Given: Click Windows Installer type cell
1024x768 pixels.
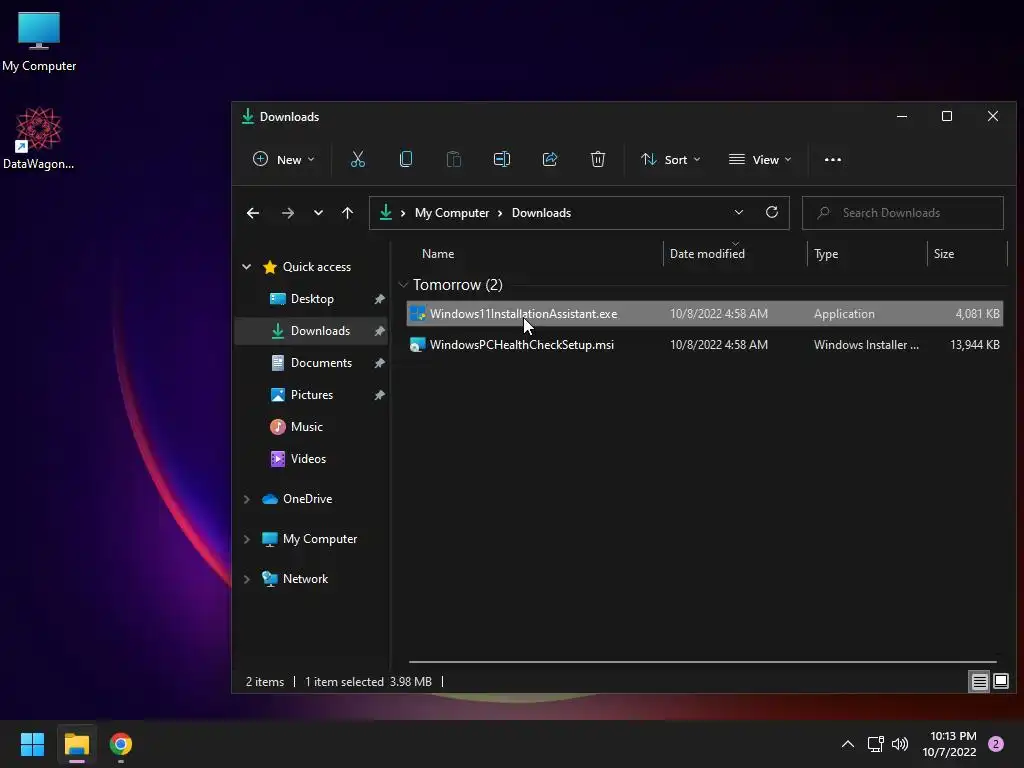Looking at the screenshot, I should pyautogui.click(x=866, y=345).
